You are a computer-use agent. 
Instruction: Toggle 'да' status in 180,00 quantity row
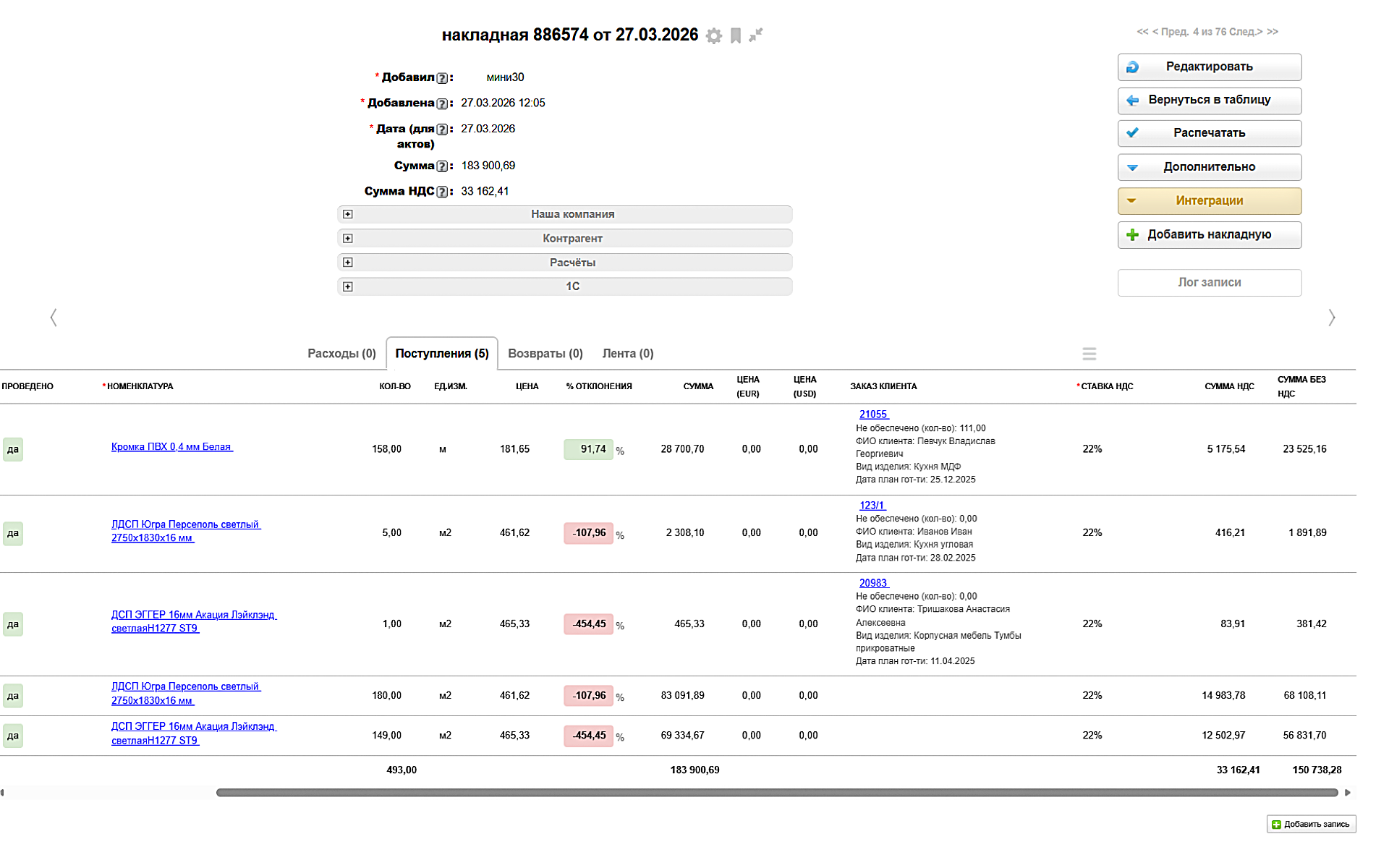tap(13, 696)
